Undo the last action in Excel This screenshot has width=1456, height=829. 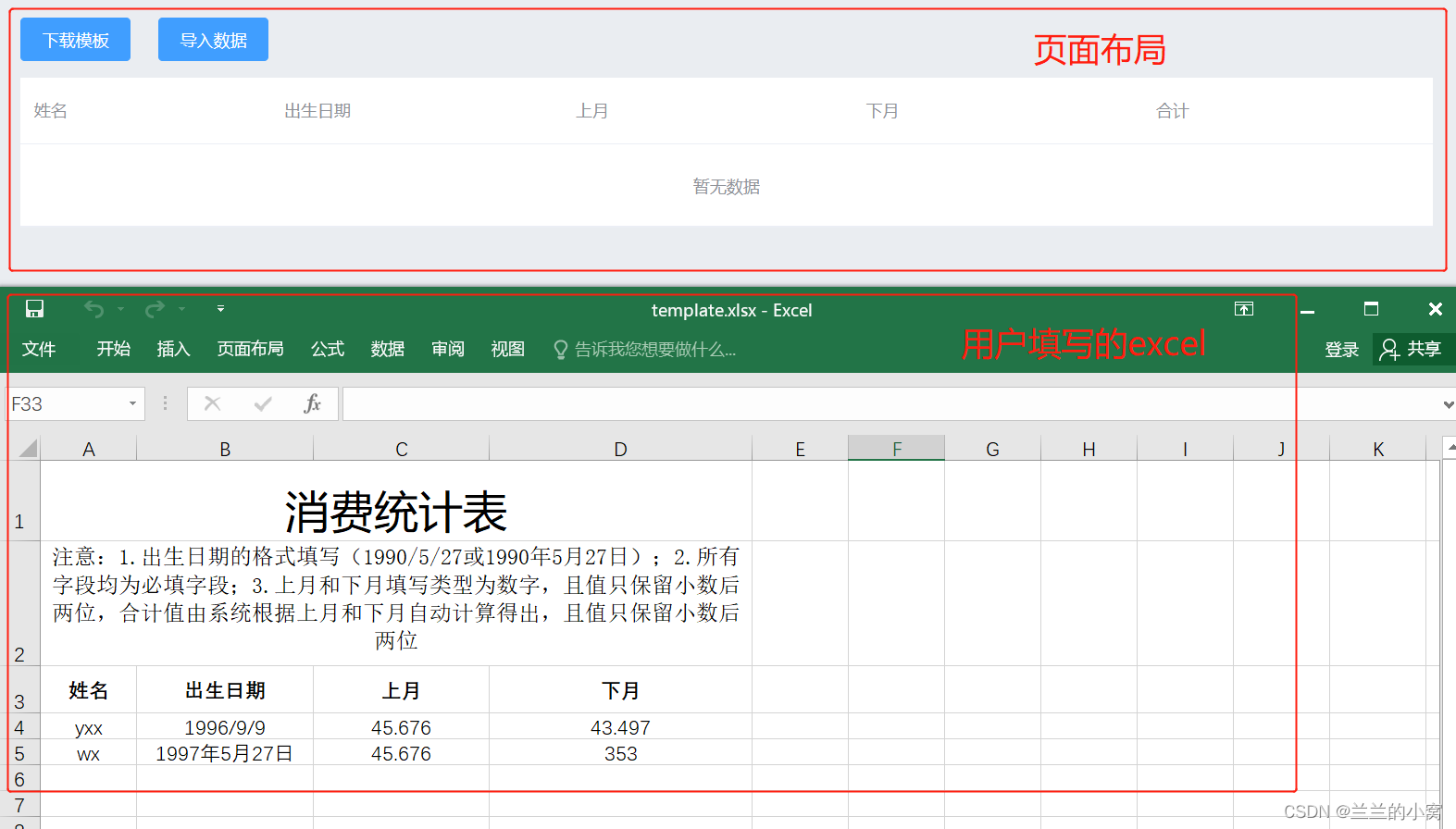(93, 309)
